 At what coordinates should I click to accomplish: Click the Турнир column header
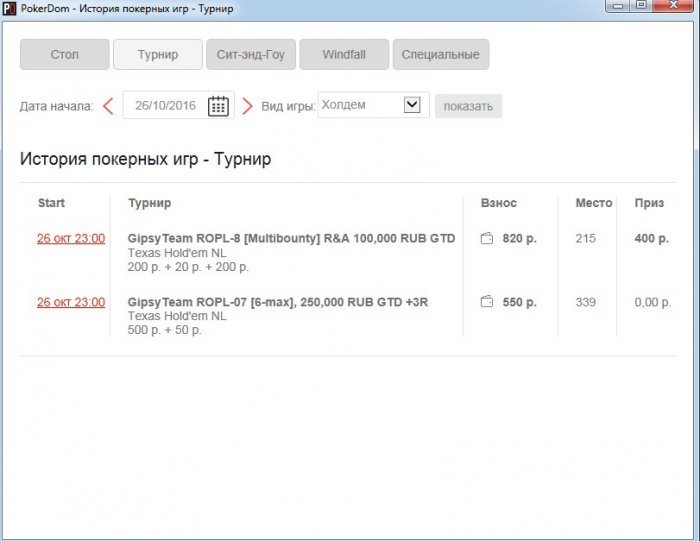pos(150,203)
